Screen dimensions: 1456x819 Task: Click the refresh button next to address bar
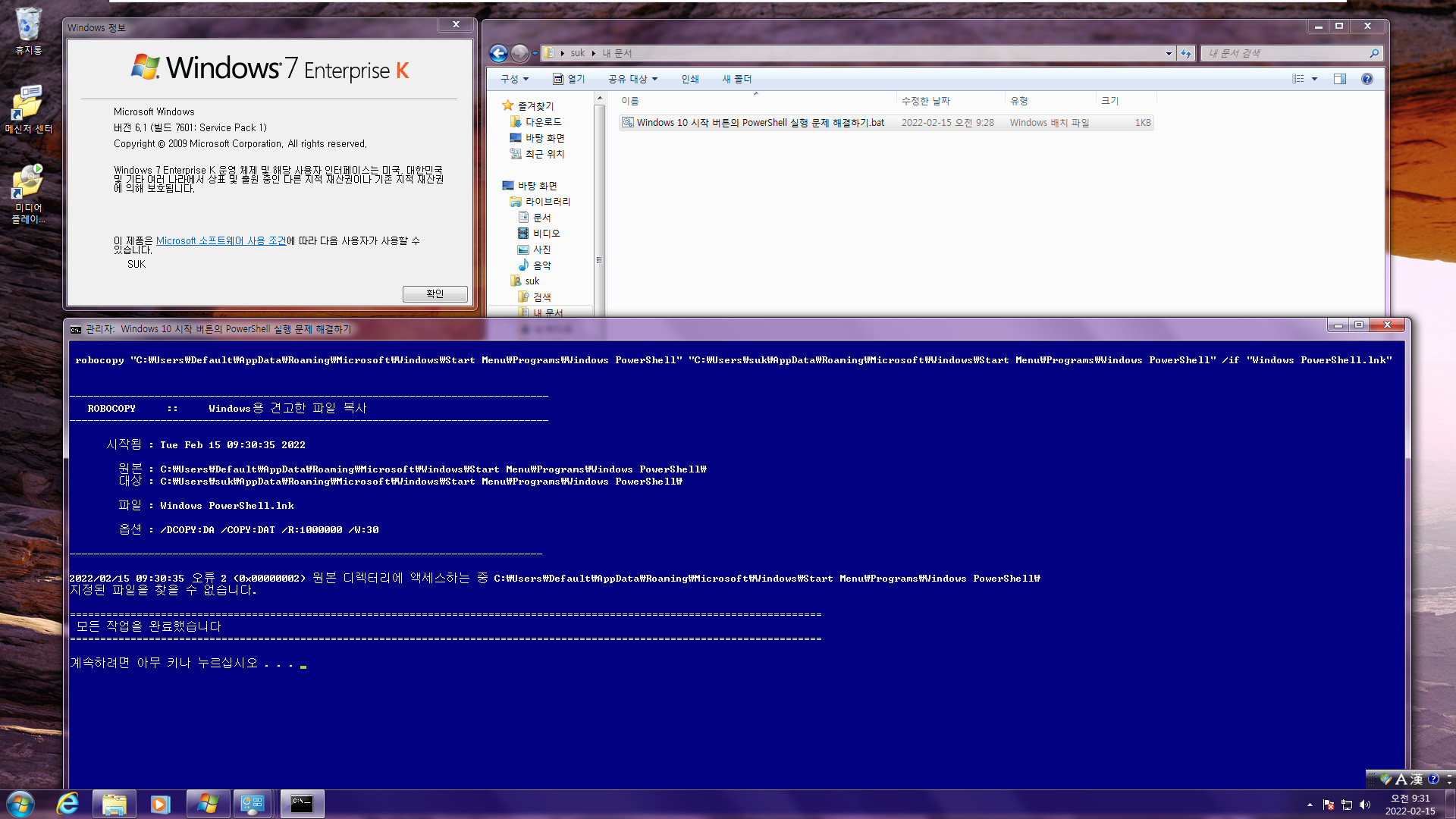pyautogui.click(x=1186, y=53)
